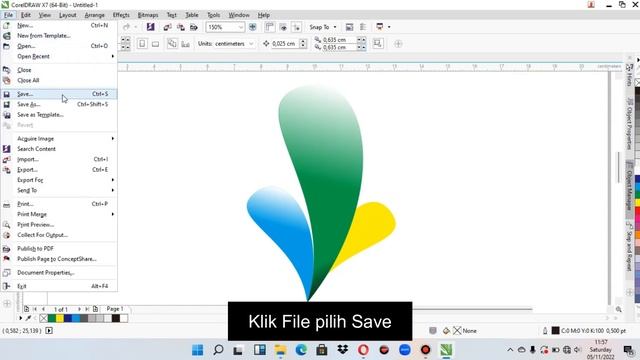
Task: Open Windows taskbar search
Action: coord(218,350)
